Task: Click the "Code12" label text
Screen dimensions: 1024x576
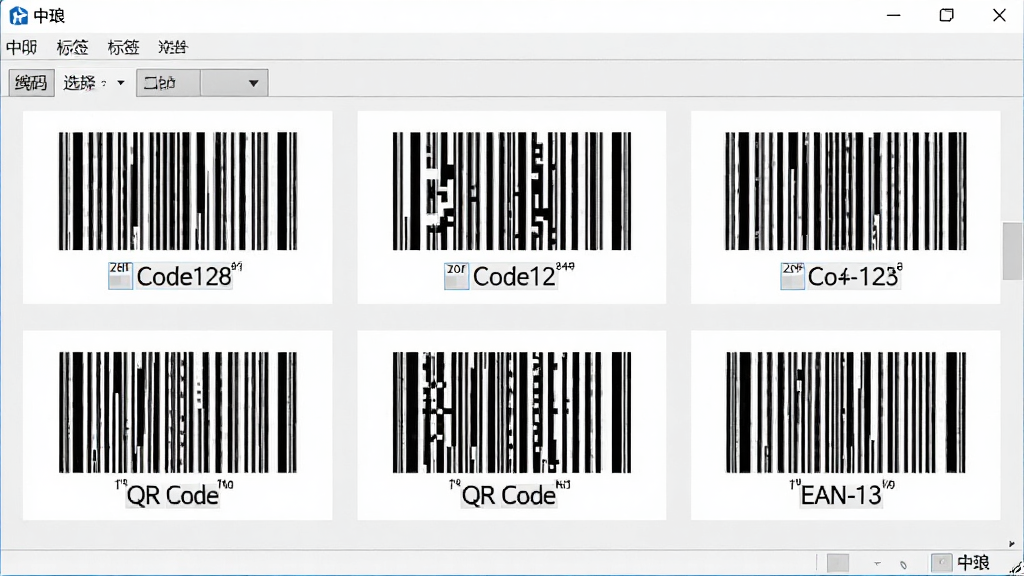Action: click(x=514, y=276)
